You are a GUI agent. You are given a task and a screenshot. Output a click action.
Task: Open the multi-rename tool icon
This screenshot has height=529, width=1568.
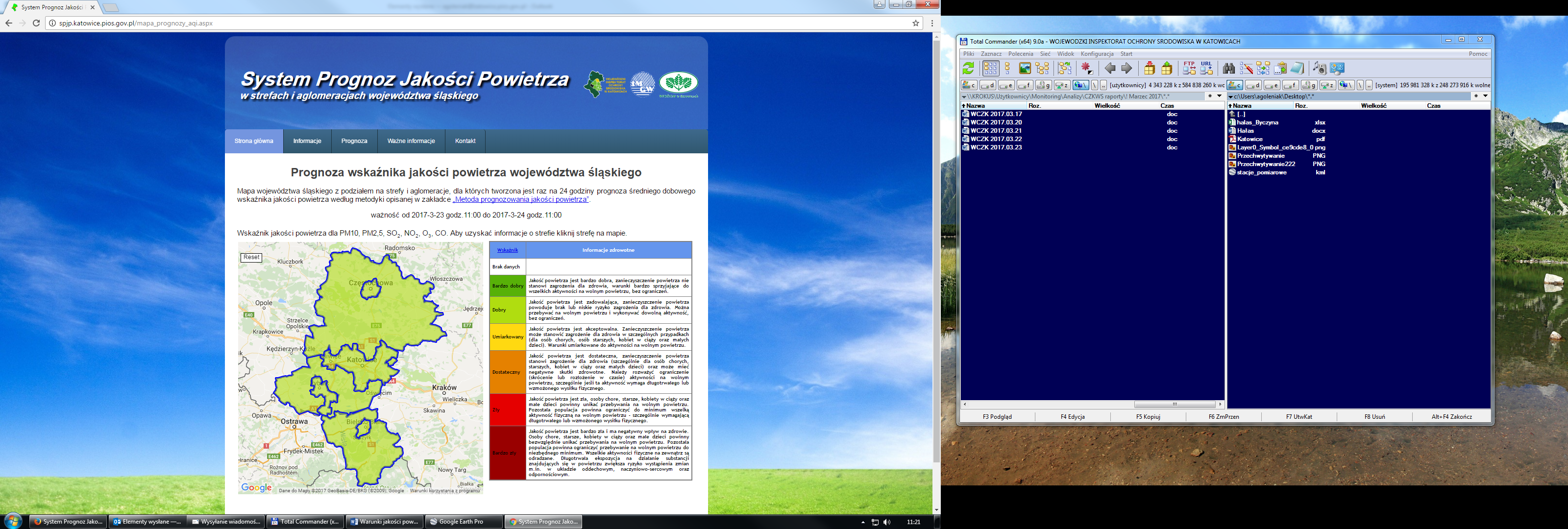click(x=1247, y=68)
